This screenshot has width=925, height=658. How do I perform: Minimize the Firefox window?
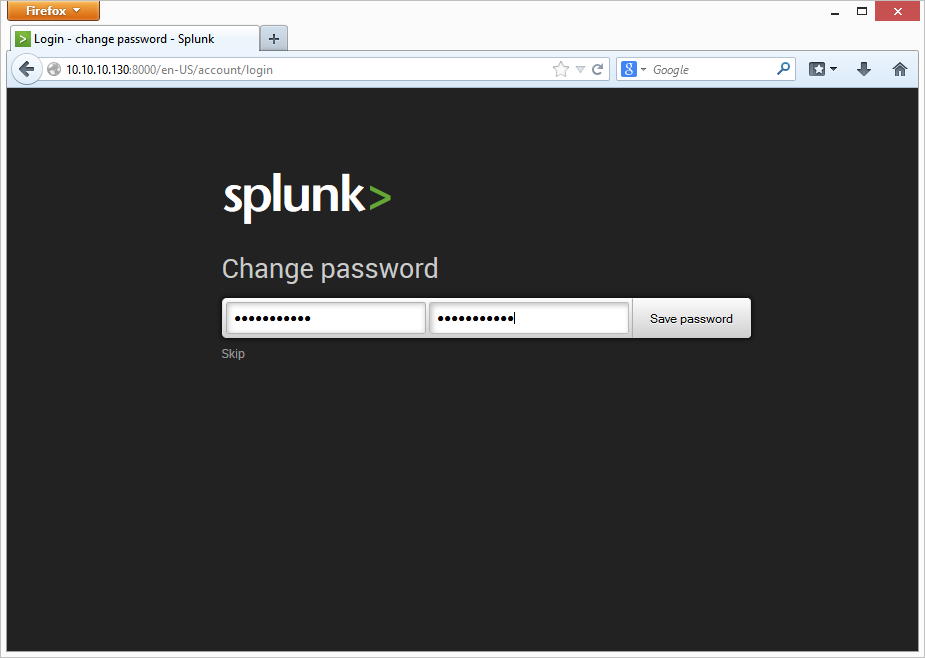coord(834,12)
